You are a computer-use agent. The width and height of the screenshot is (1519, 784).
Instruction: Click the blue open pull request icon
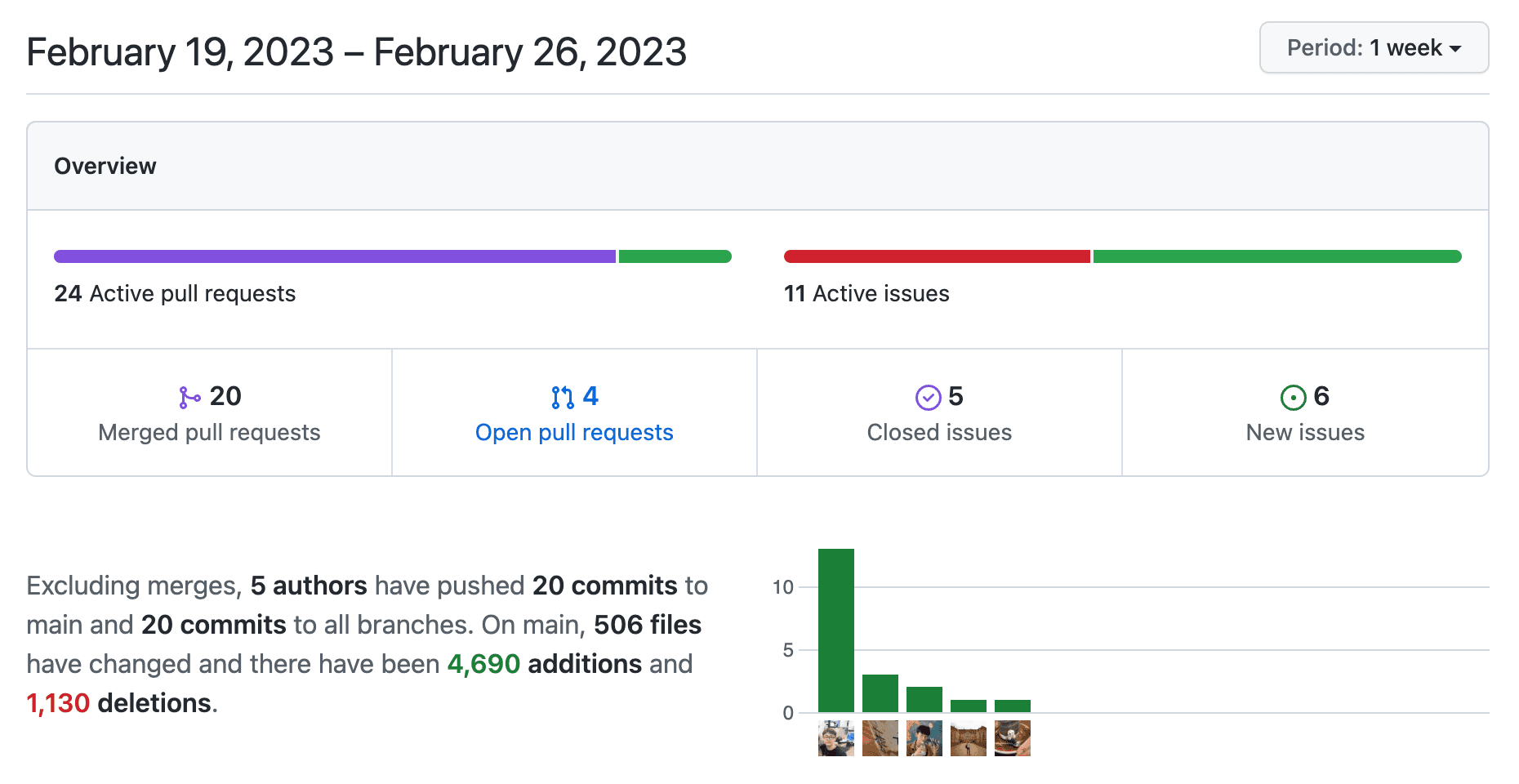(562, 398)
